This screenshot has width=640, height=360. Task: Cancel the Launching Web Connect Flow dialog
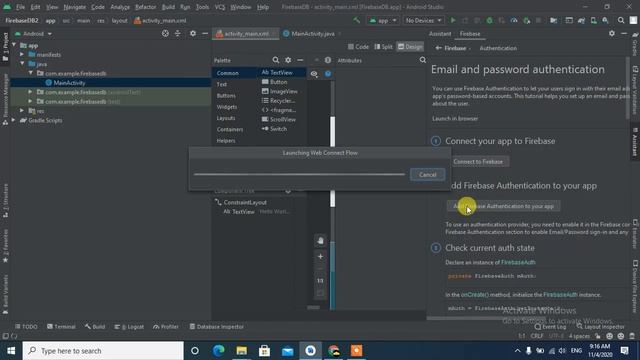pos(427,175)
